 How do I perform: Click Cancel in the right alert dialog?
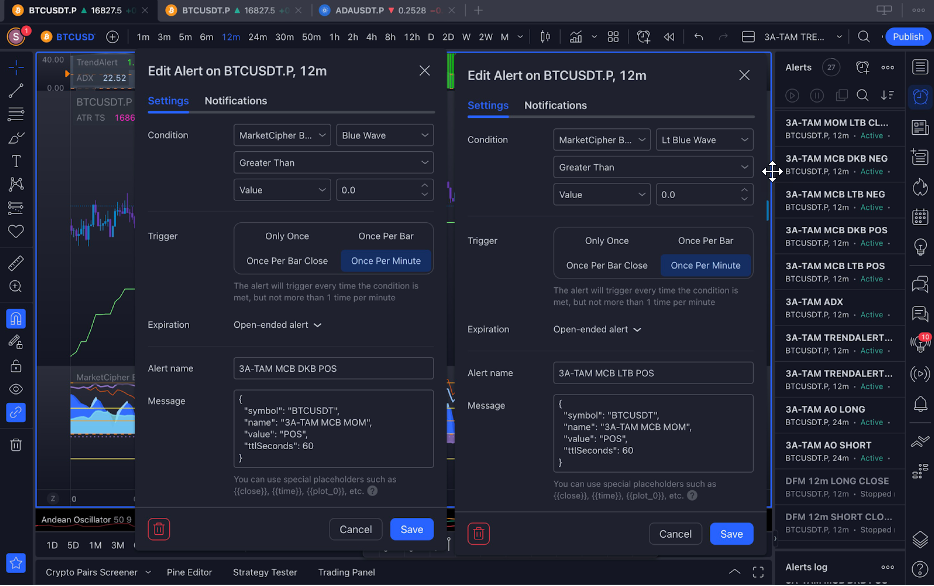pyautogui.click(x=675, y=534)
